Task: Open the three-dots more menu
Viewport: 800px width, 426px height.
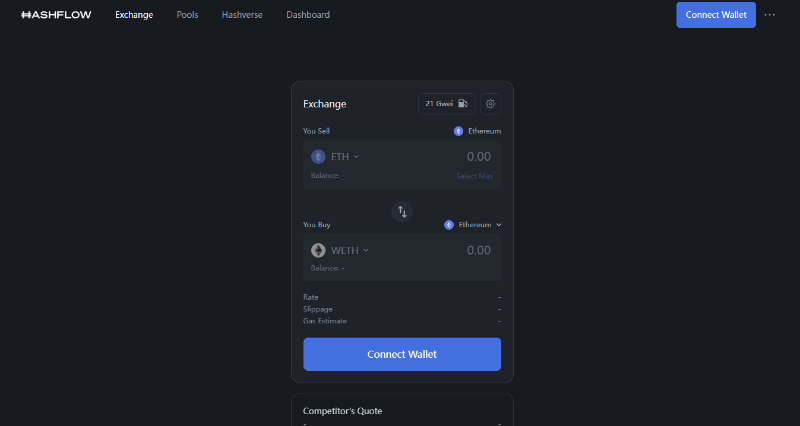Action: [x=770, y=15]
